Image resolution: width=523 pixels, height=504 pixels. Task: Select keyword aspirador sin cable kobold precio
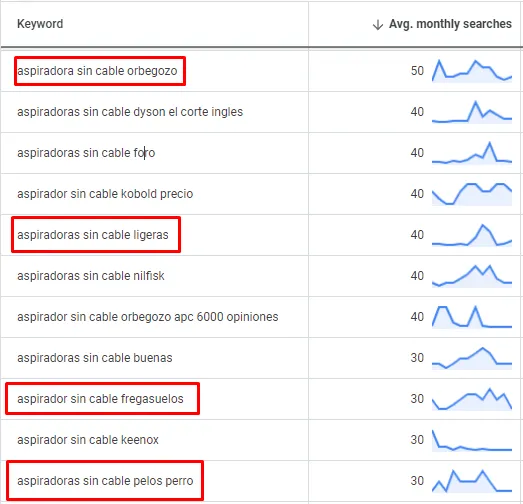click(x=105, y=194)
